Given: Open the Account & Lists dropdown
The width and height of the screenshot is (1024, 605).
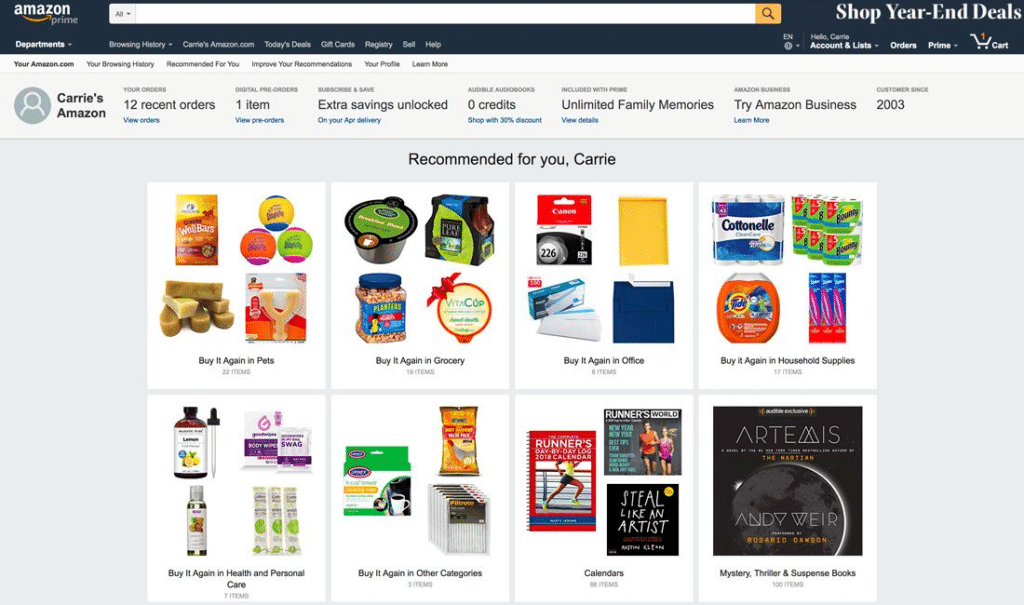Looking at the screenshot, I should [844, 45].
